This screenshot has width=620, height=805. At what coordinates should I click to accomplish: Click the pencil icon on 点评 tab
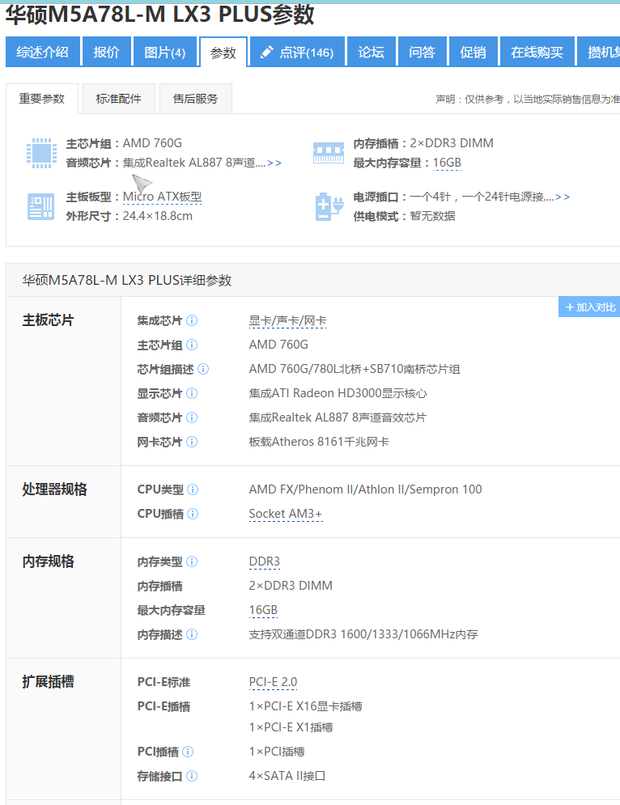pos(266,52)
